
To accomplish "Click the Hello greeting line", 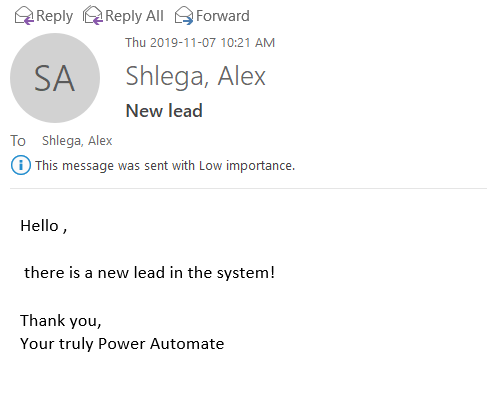I will point(44,226).
